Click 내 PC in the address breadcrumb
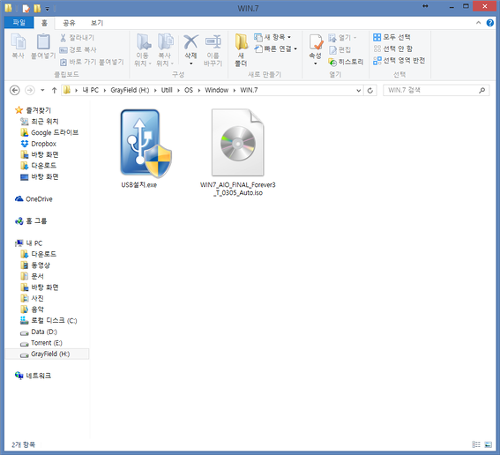Screen dimensions: 500x455 [x=90, y=90]
